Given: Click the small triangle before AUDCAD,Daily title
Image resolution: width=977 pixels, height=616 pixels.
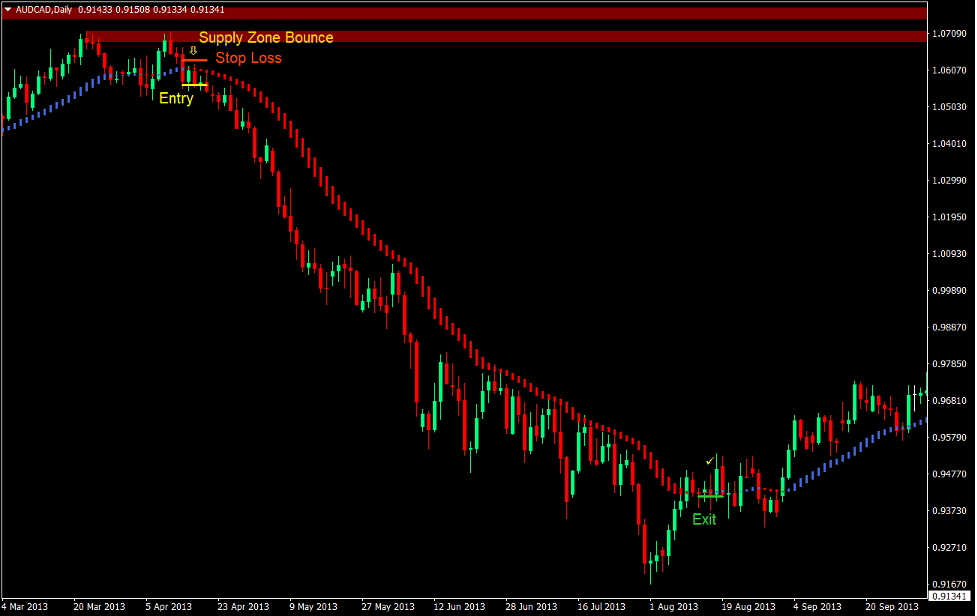Looking at the screenshot, I should pyautogui.click(x=7, y=8).
